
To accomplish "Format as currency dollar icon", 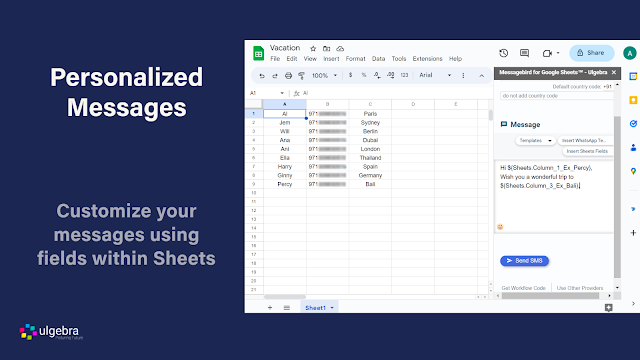I will [350, 75].
